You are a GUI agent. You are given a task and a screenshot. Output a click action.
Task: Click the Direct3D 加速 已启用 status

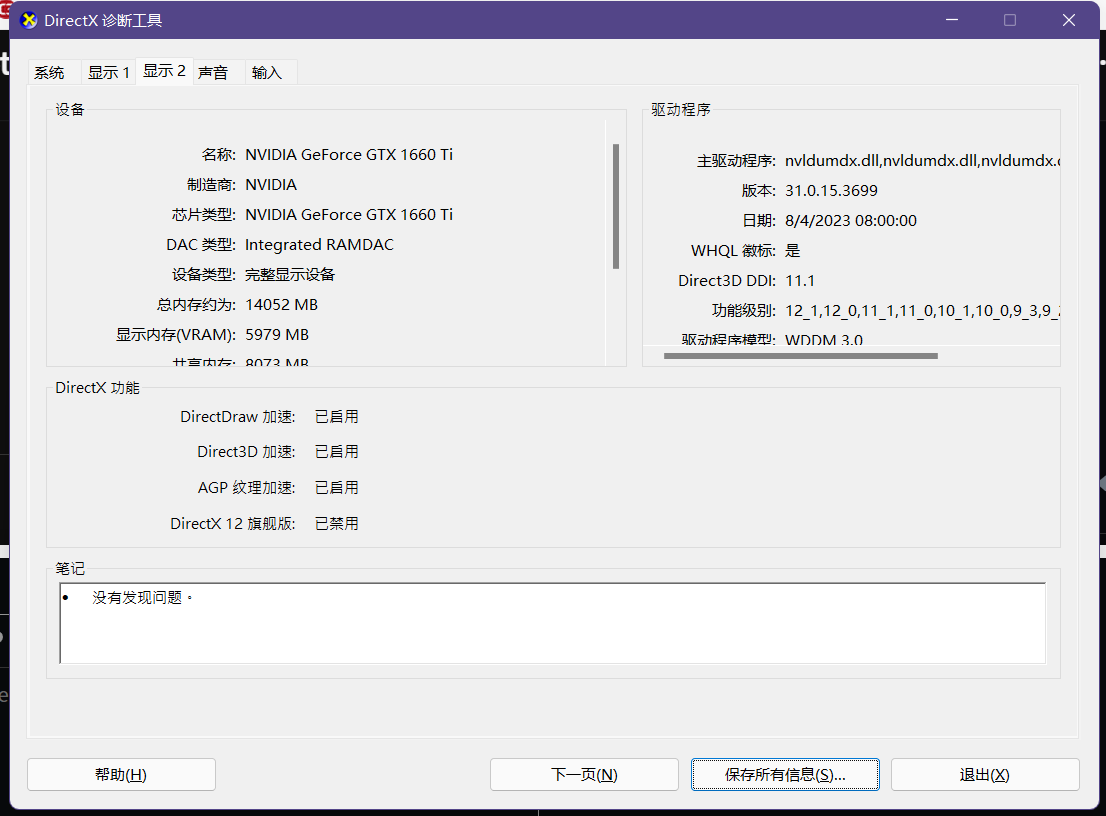pyautogui.click(x=336, y=452)
